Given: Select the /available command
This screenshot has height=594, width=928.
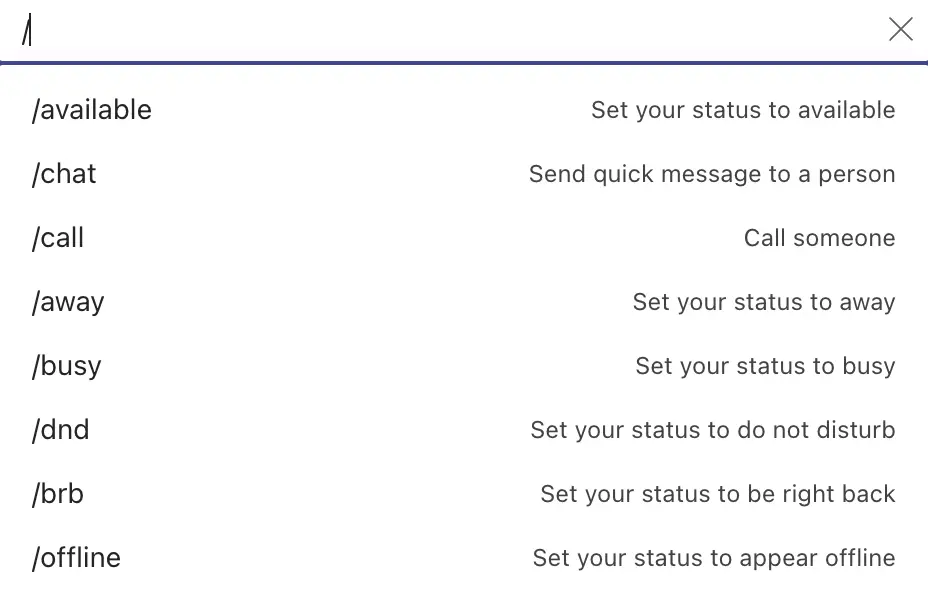Looking at the screenshot, I should [x=92, y=110].
